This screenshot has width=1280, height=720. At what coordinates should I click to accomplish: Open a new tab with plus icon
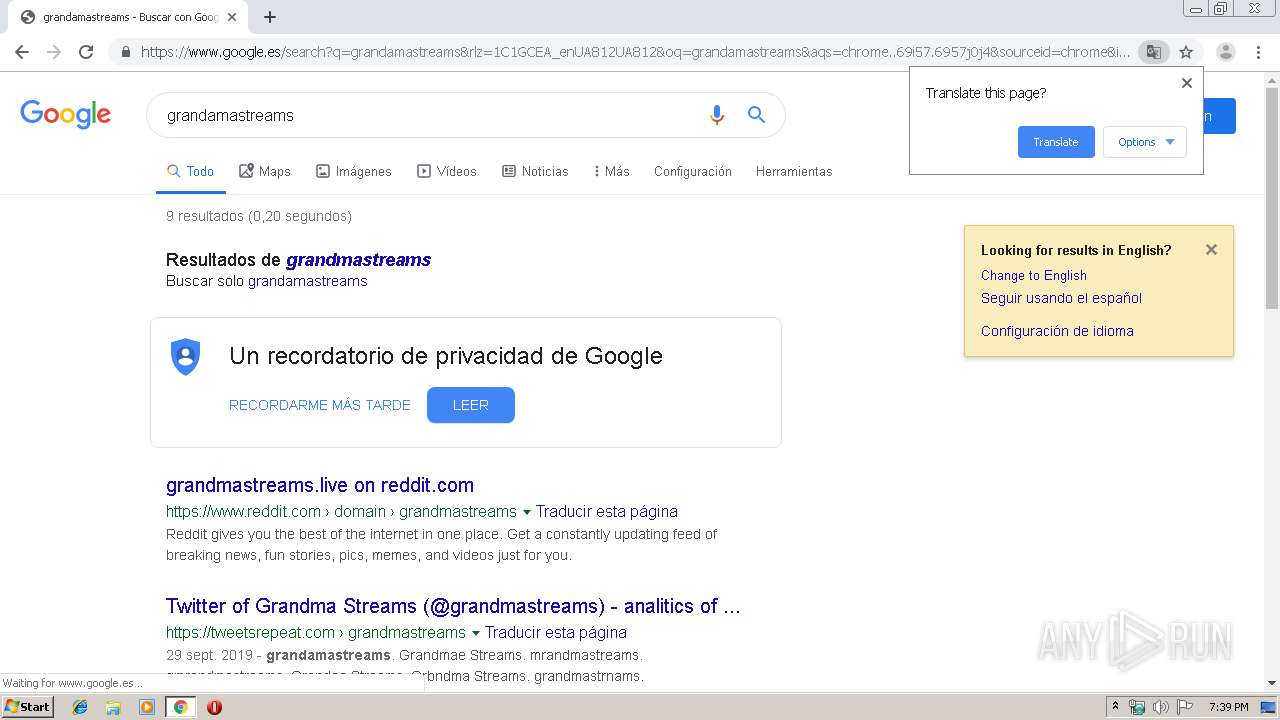tap(270, 17)
